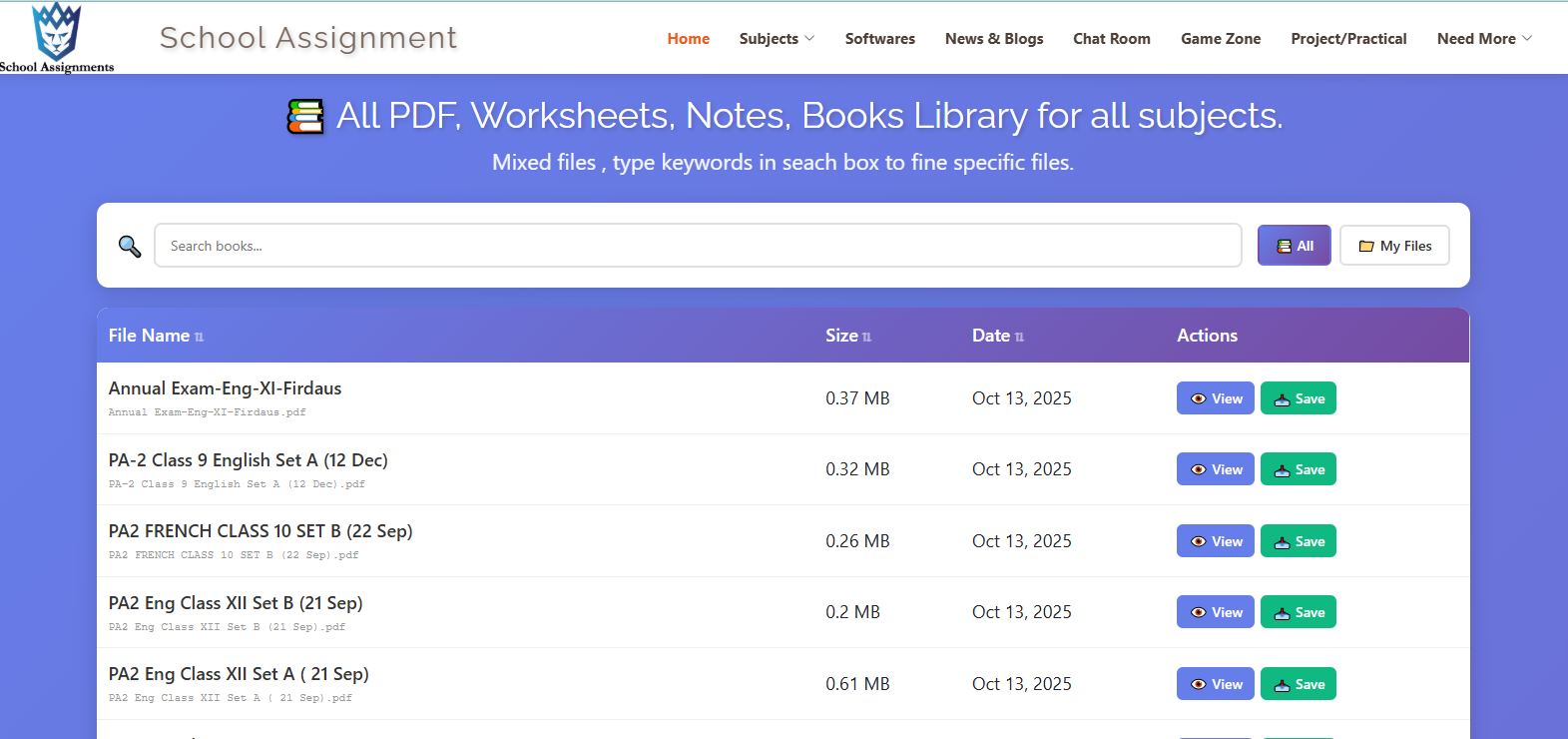This screenshot has width=1568, height=739.
Task: View PA-2 Class 9 English Set A
Action: 1216,469
